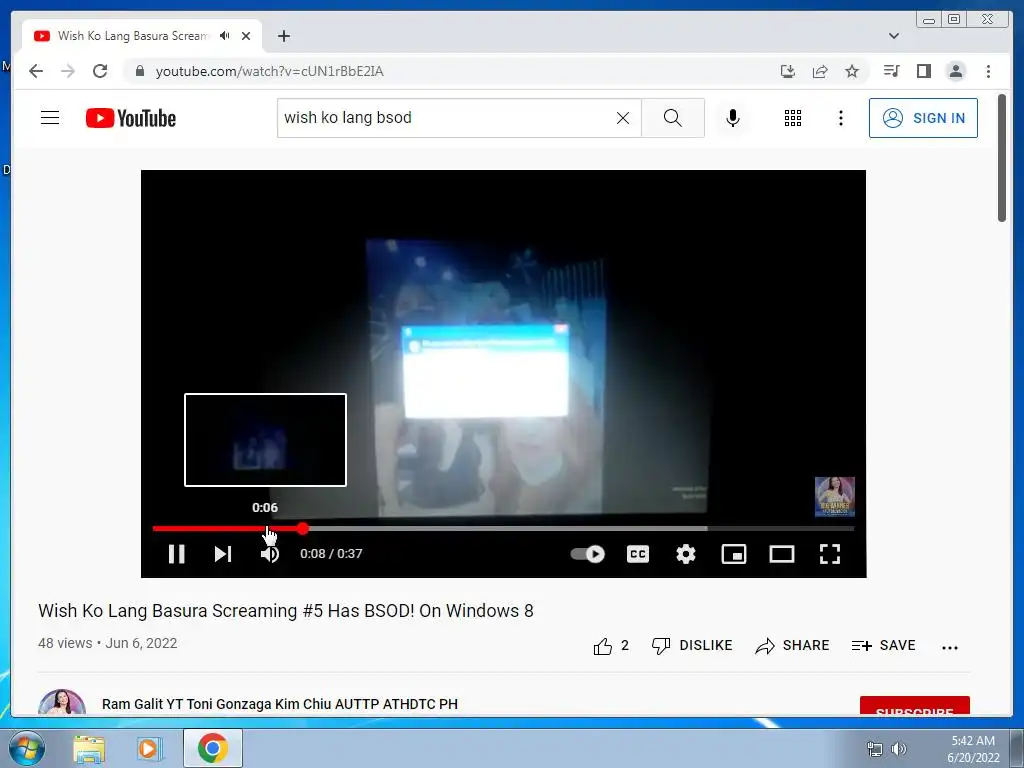Open the SHARE dialog
This screenshot has width=1024, height=768.
pos(792,645)
